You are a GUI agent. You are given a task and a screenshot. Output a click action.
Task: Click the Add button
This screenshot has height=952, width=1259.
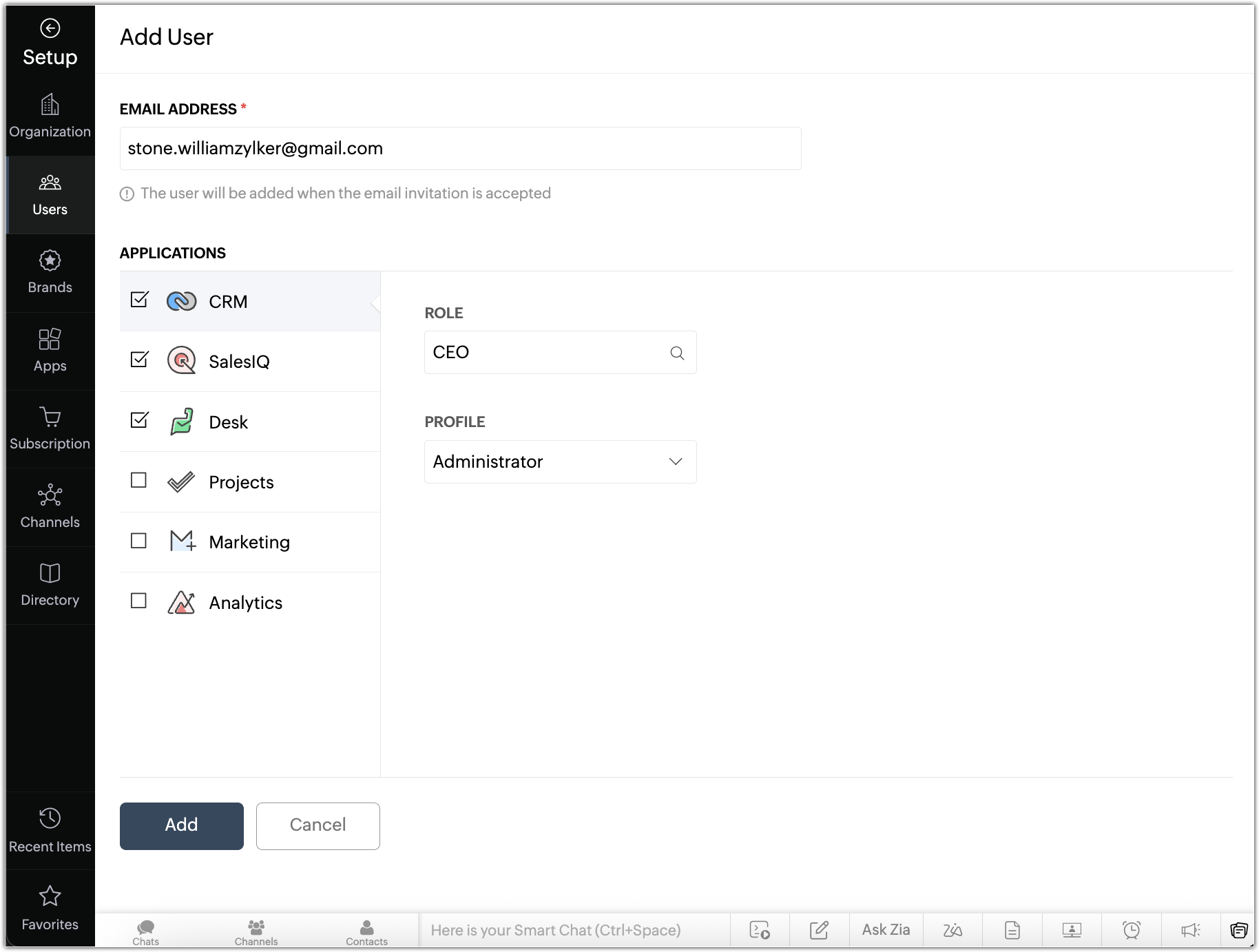click(x=182, y=826)
